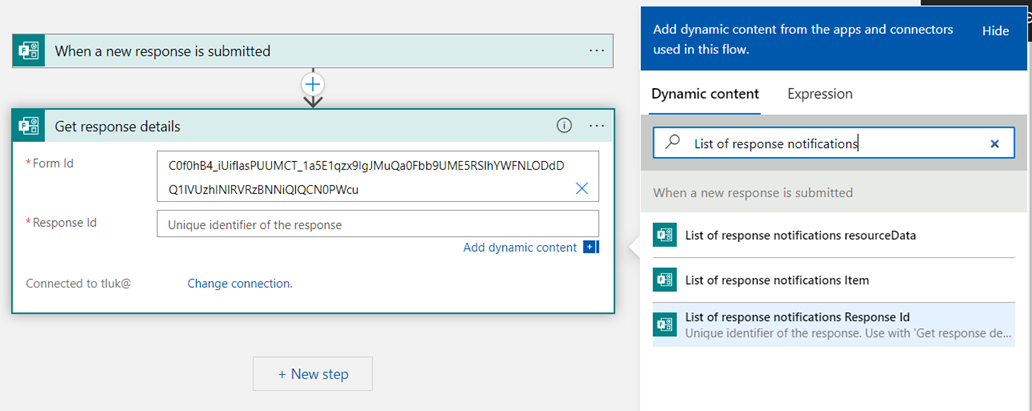Click the Response Id input field

click(378, 224)
